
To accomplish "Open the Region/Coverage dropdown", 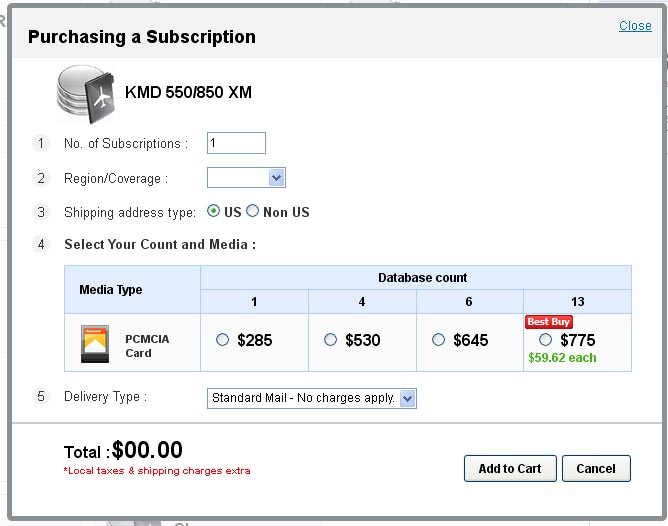I will coord(246,178).
